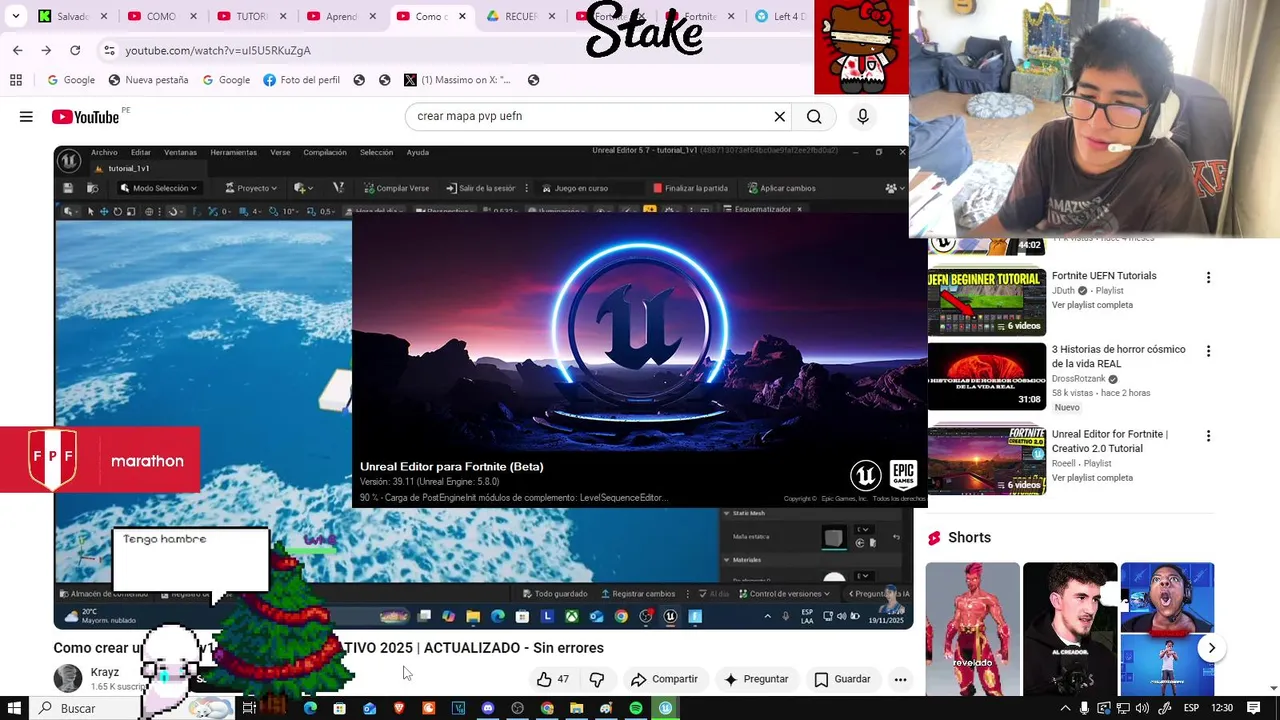Open the Compilación menu in the video's editor
Image resolution: width=1280 pixels, height=720 pixels.
point(325,153)
